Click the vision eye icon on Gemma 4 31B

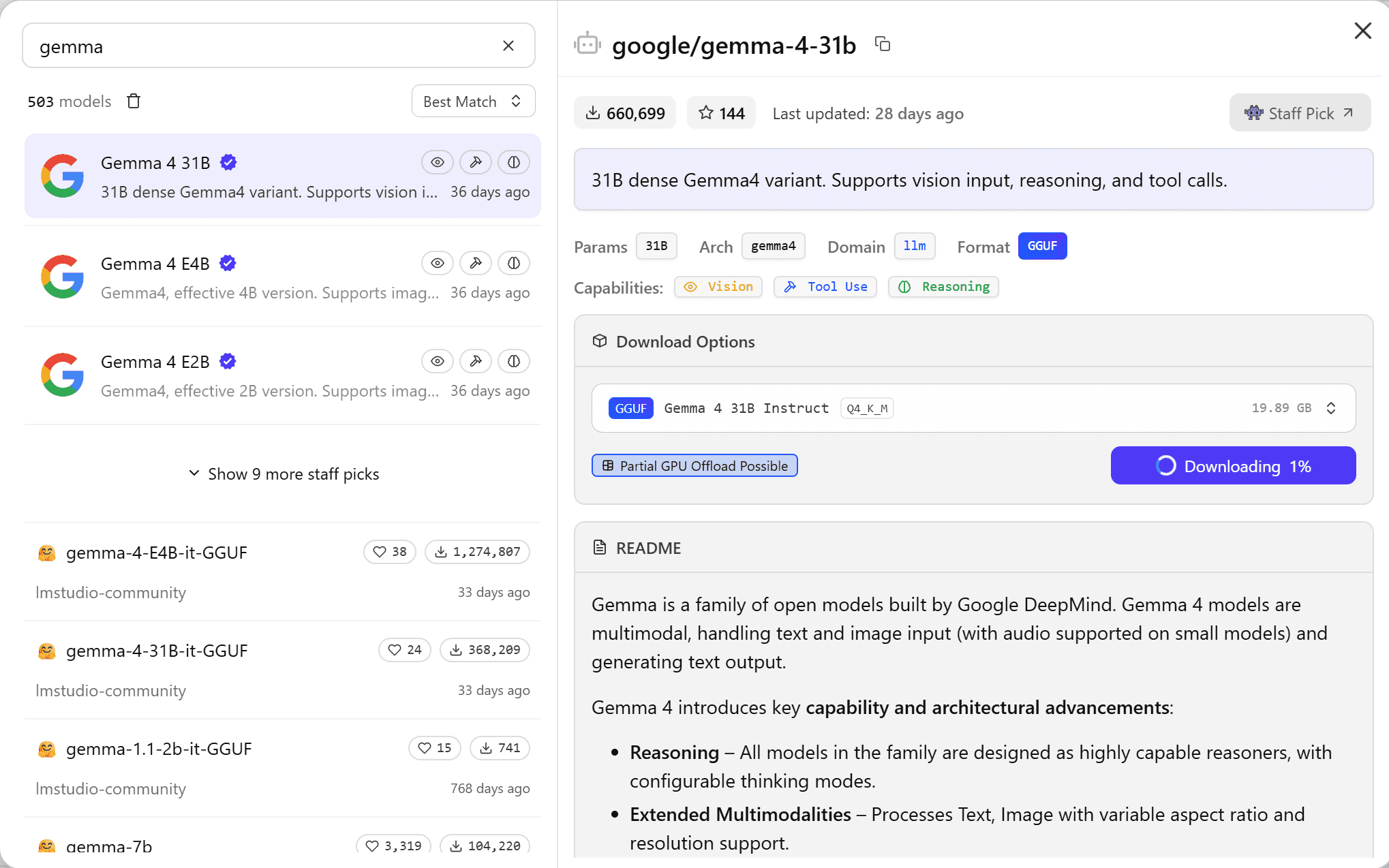pos(438,162)
